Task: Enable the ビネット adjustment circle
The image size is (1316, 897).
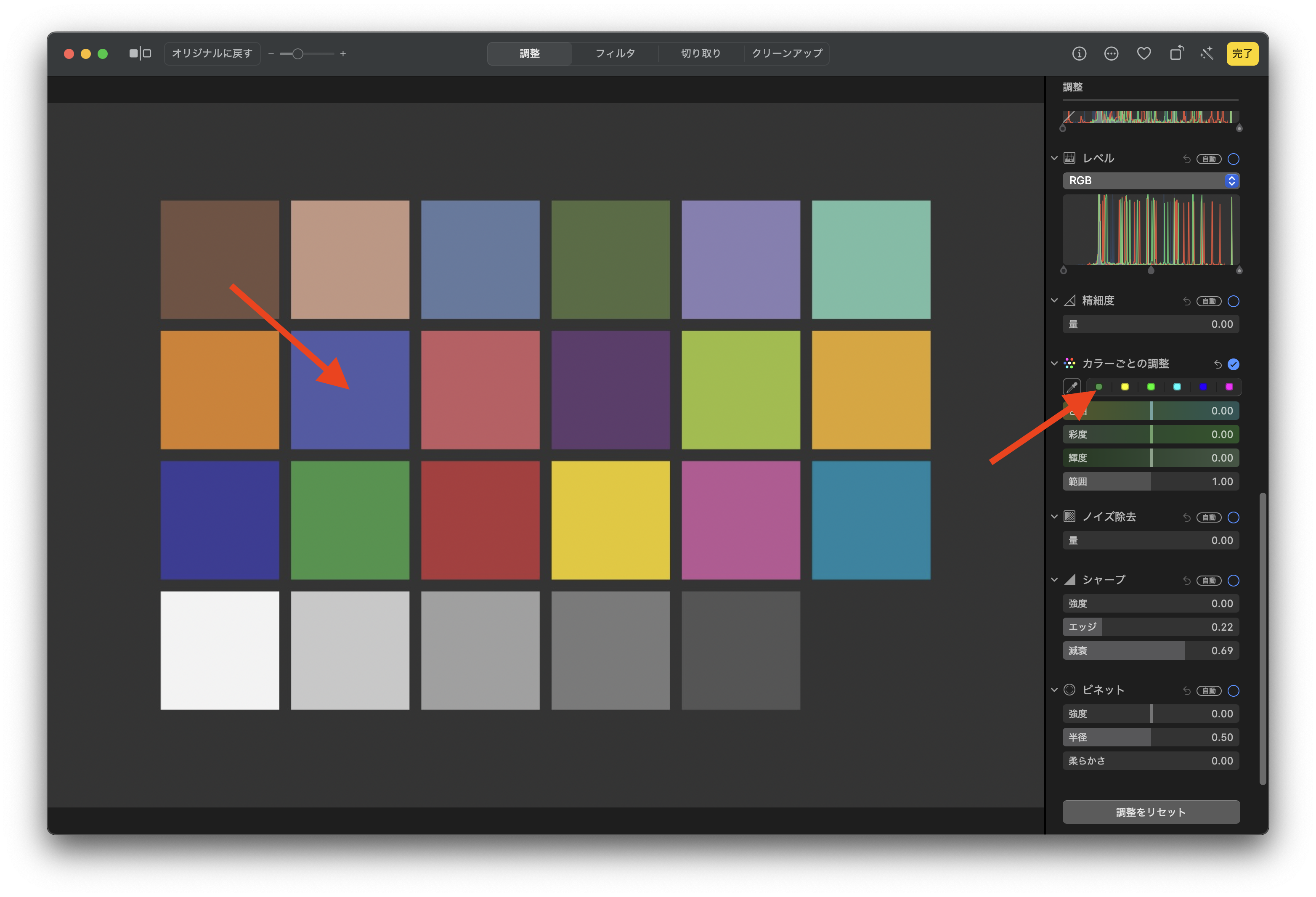Action: pos(1233,691)
